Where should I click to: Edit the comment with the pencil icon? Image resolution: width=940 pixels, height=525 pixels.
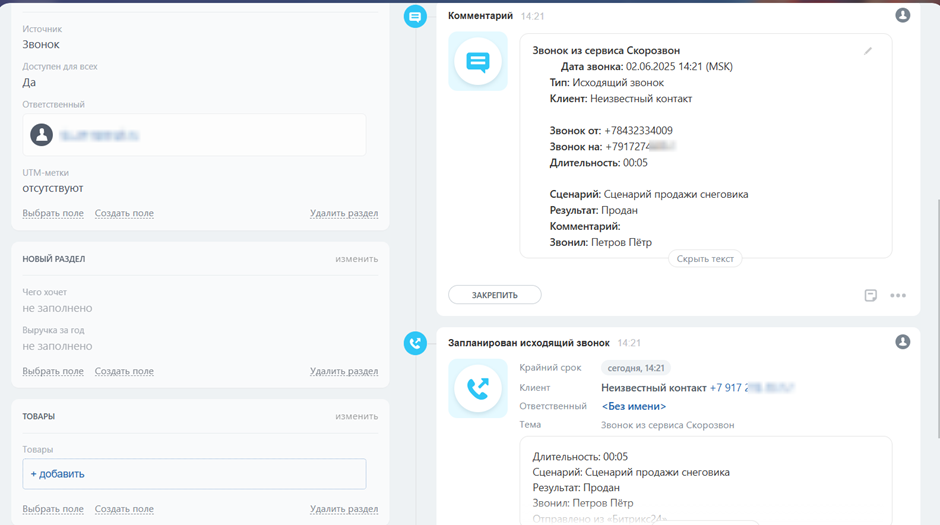coord(868,51)
